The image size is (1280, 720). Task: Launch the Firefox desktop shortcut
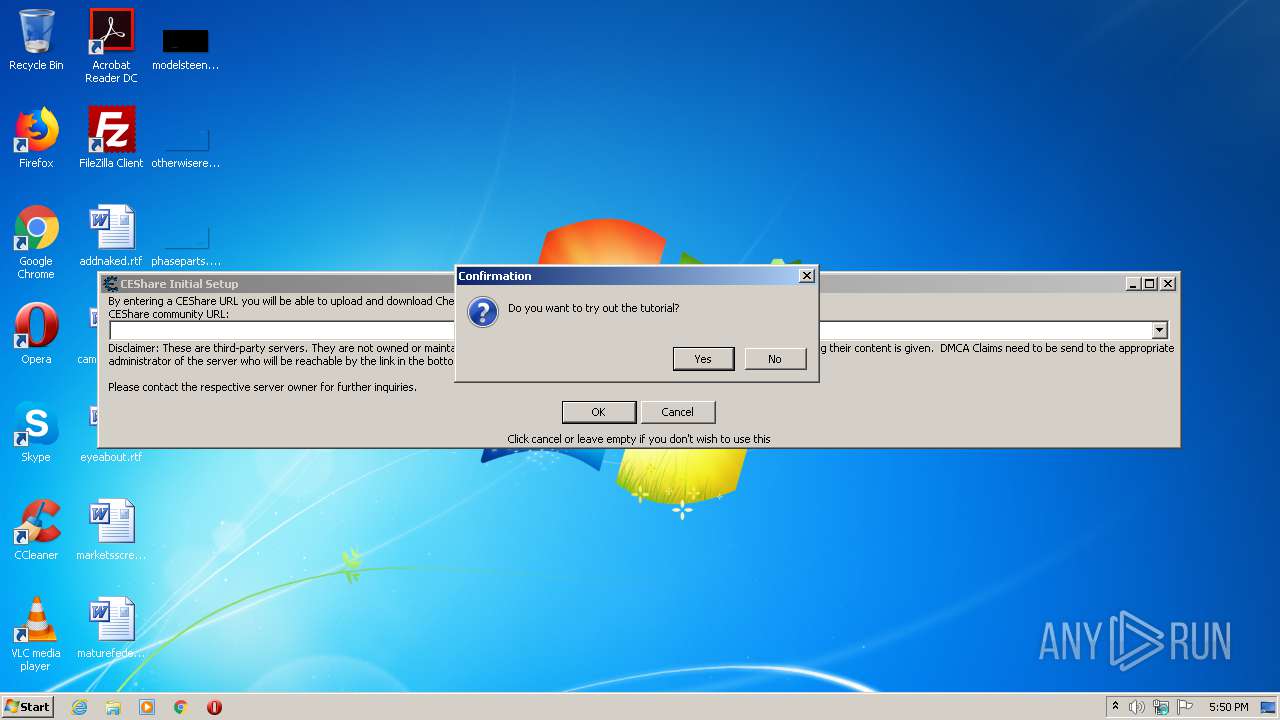(x=36, y=138)
